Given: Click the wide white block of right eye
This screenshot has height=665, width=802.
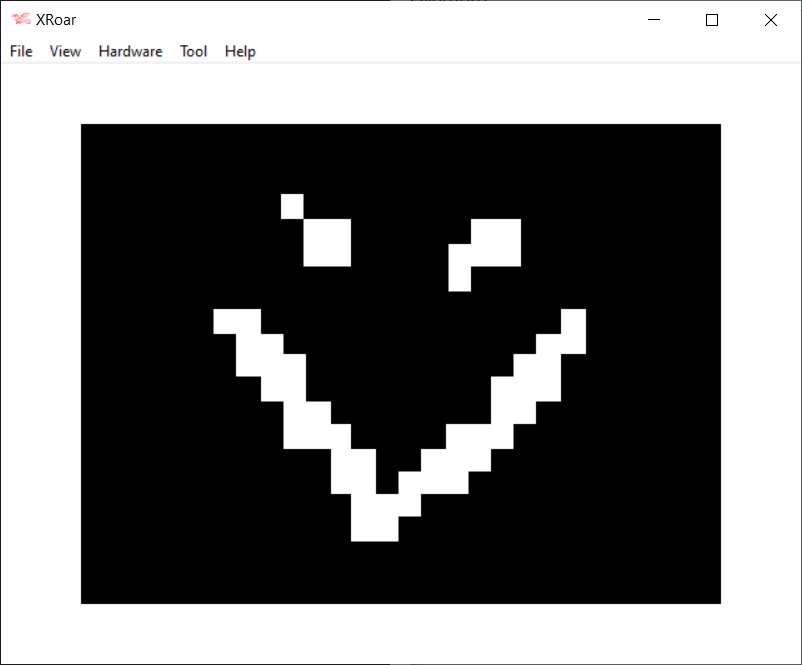Looking at the screenshot, I should point(496,242).
